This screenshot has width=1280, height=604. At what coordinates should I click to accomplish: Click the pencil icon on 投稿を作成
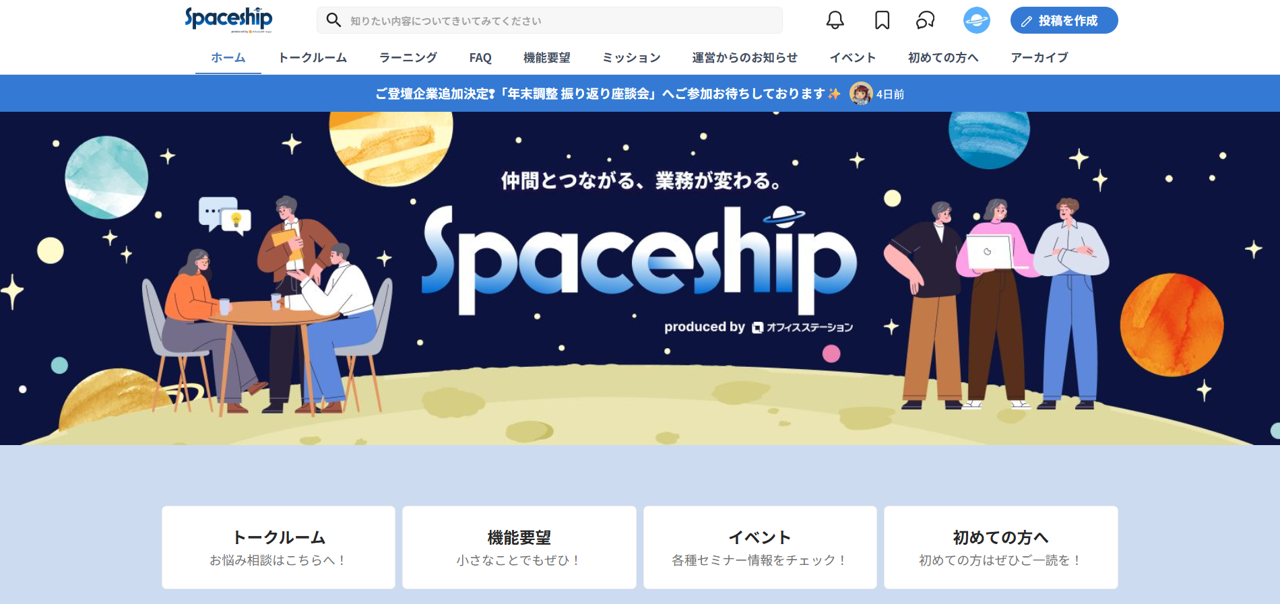(1026, 21)
